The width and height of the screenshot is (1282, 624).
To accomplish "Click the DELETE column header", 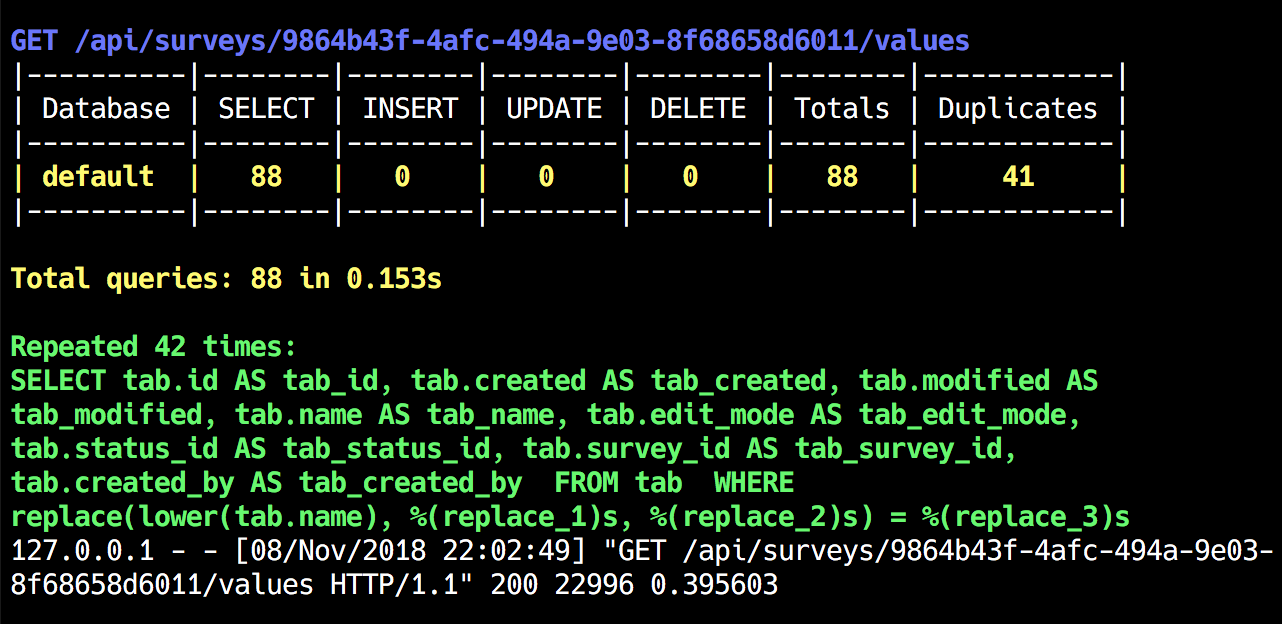I will [697, 108].
